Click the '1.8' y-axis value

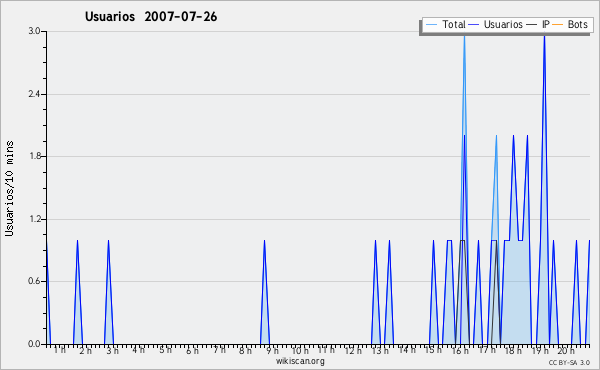pos(34,156)
